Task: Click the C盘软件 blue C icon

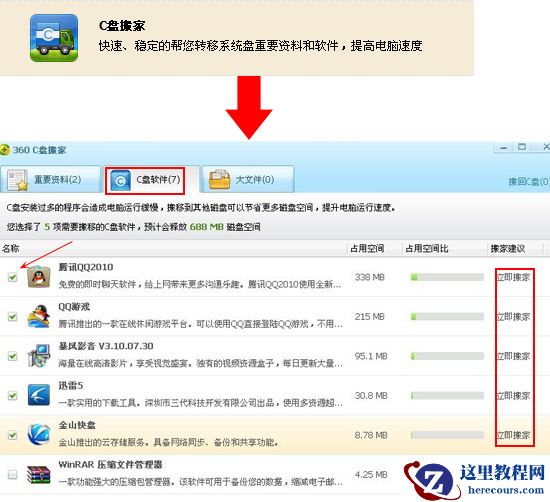Action: tap(120, 181)
